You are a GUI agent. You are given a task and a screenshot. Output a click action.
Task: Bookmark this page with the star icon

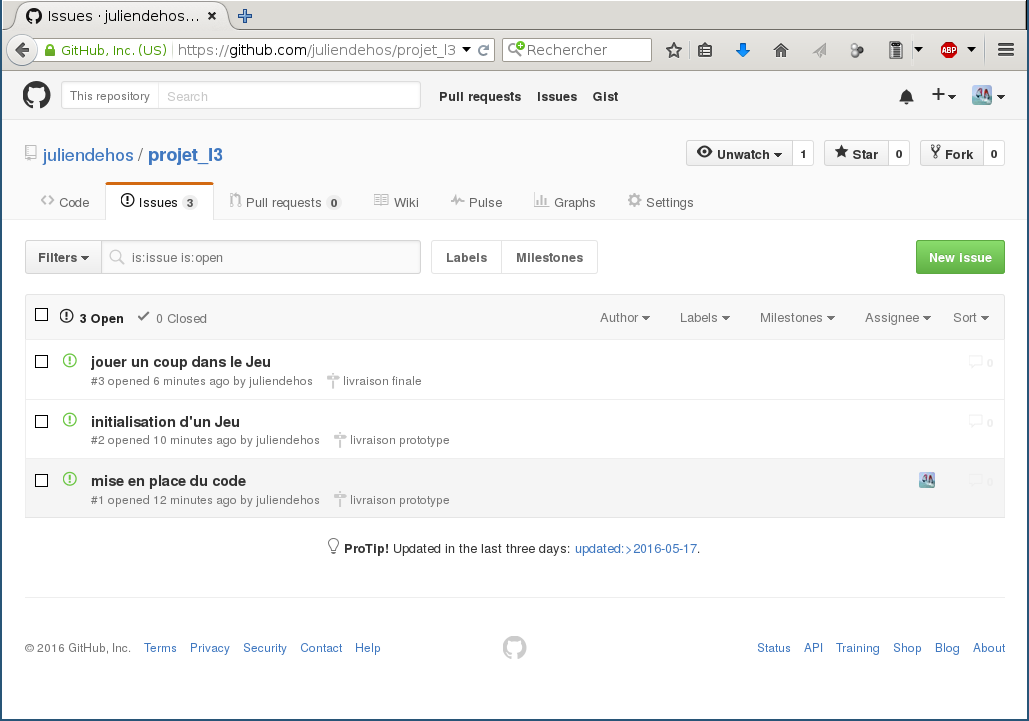673,50
